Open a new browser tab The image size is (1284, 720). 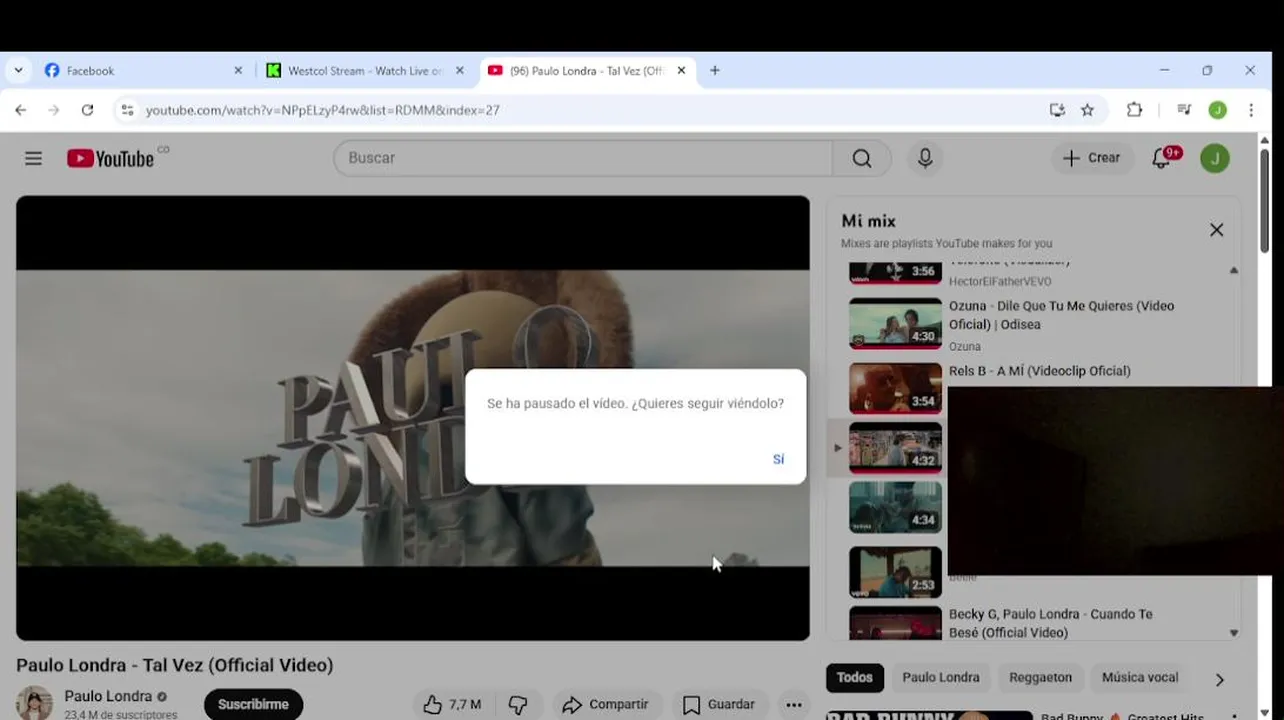coord(715,71)
